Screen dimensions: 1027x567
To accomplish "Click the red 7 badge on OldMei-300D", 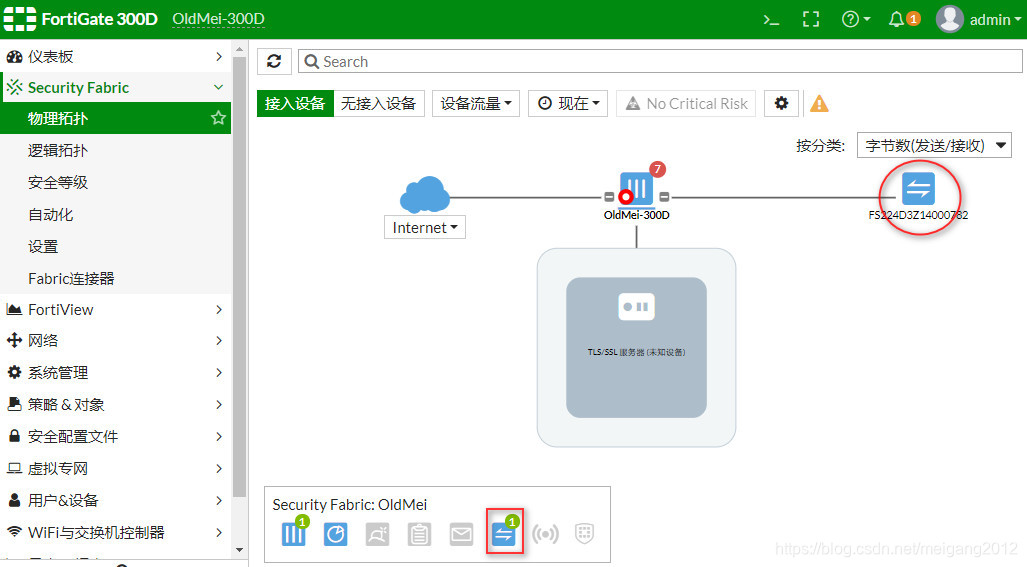I will [x=657, y=170].
